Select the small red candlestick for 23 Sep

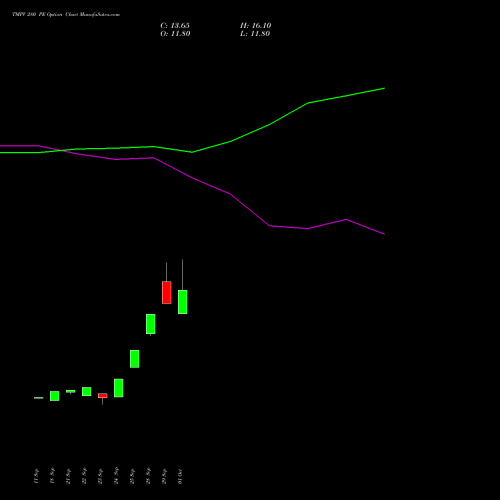click(x=103, y=395)
